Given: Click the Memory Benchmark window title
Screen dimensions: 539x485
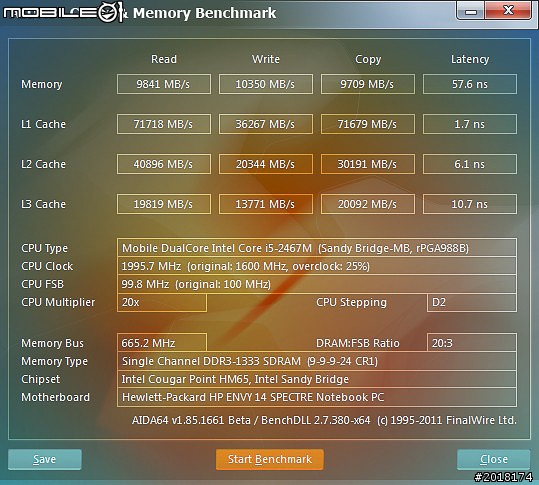Looking at the screenshot, I should pyautogui.click(x=204, y=13).
